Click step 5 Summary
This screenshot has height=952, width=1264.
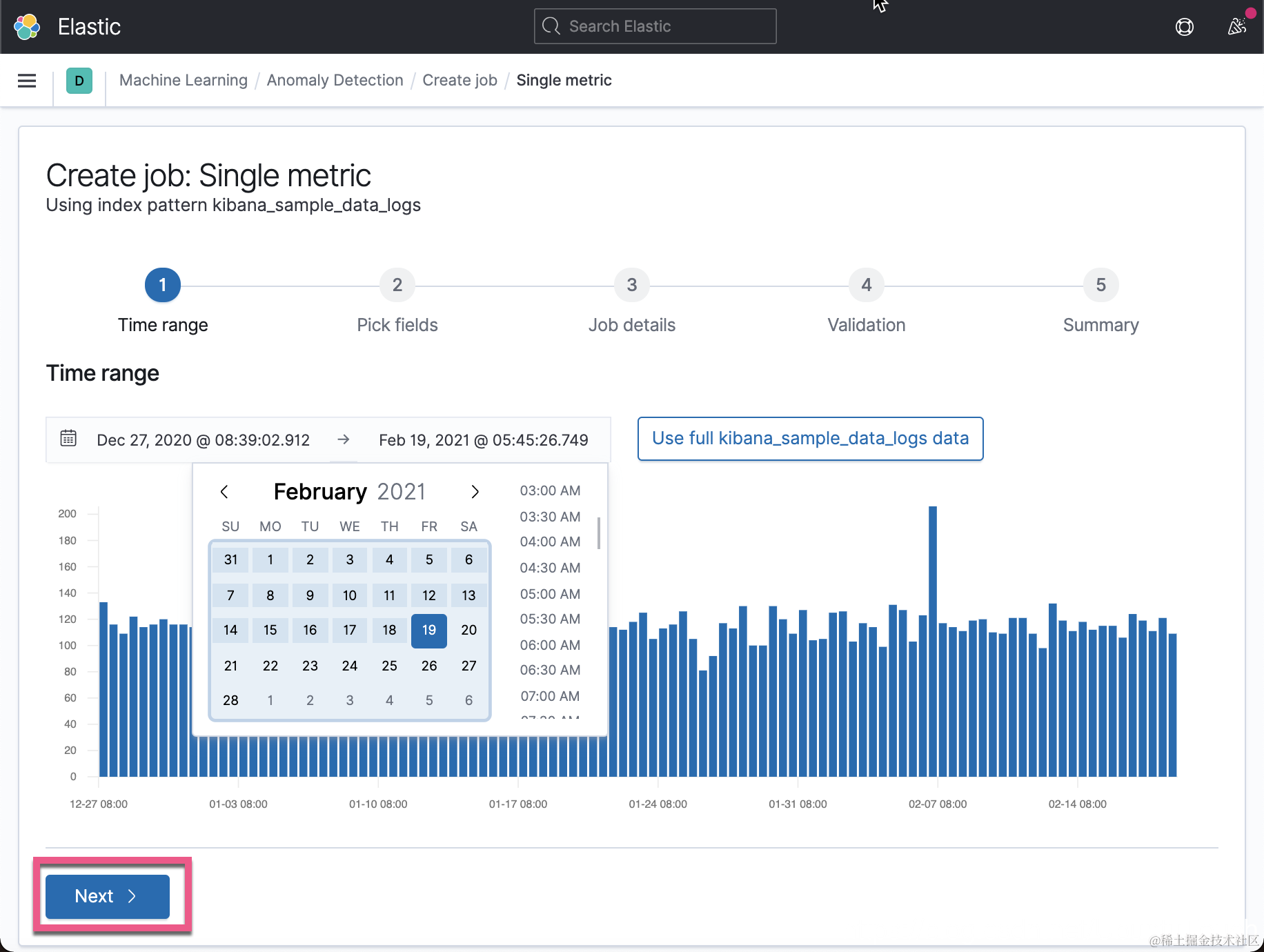[x=1101, y=285]
